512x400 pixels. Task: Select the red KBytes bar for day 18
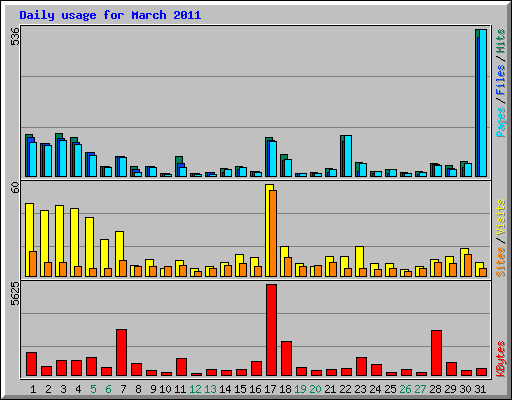(286, 359)
